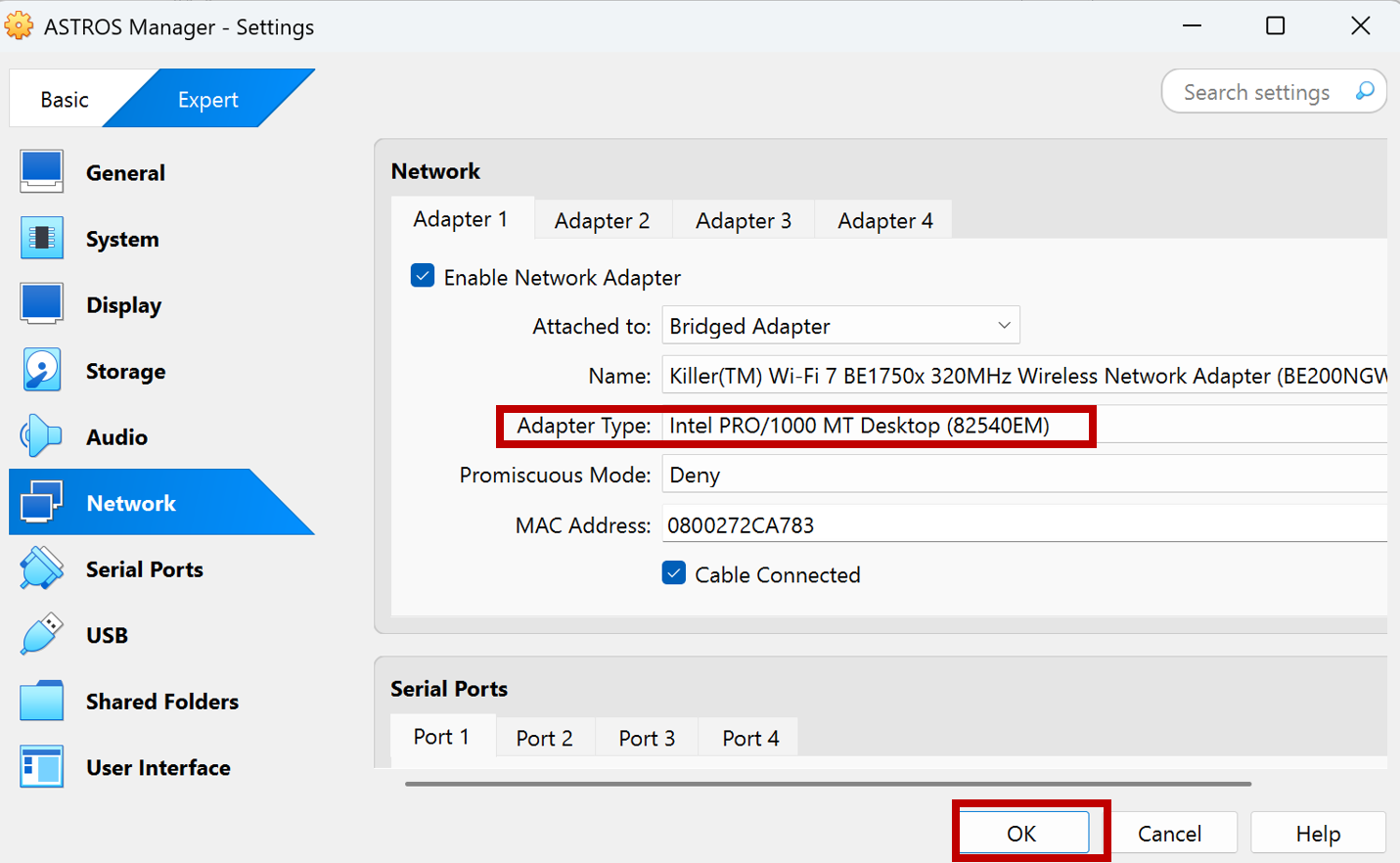Select the USB plug icon
The height and width of the screenshot is (863, 1400).
point(41,635)
